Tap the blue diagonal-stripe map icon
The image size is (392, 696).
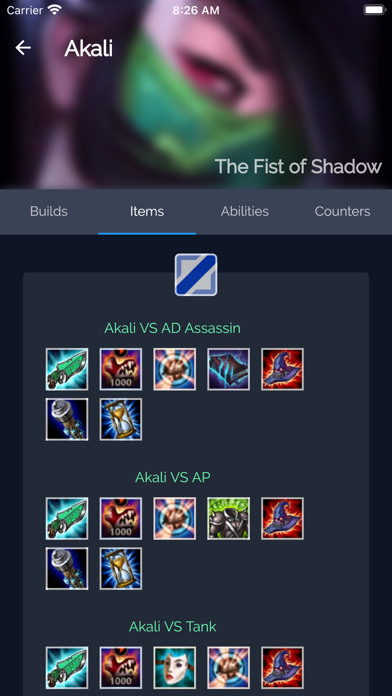[196, 275]
